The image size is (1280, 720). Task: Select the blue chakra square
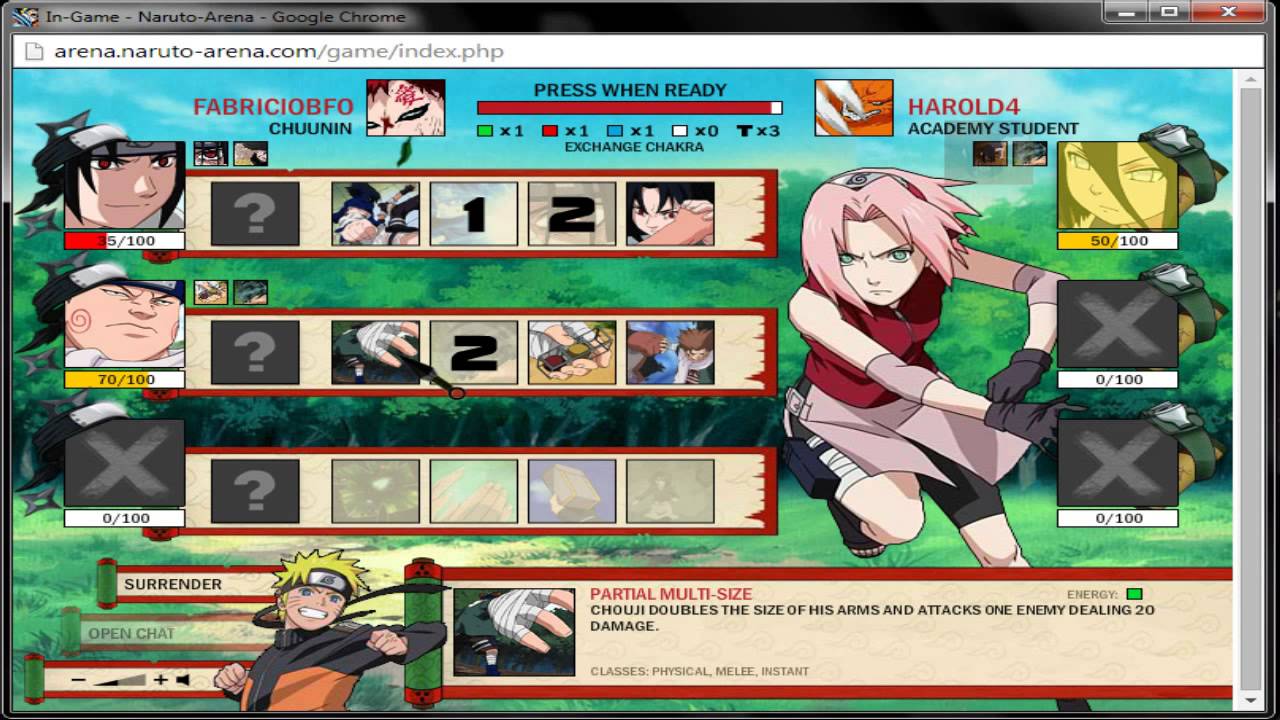614,131
